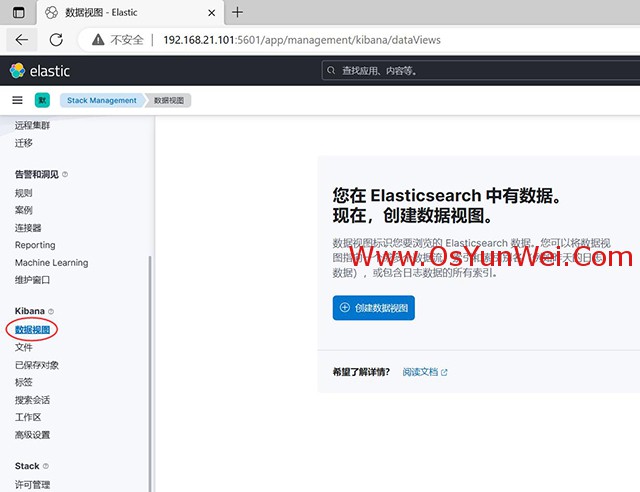The height and width of the screenshot is (492, 640).
Task: Click the browser address bar URL
Action: coord(302,40)
